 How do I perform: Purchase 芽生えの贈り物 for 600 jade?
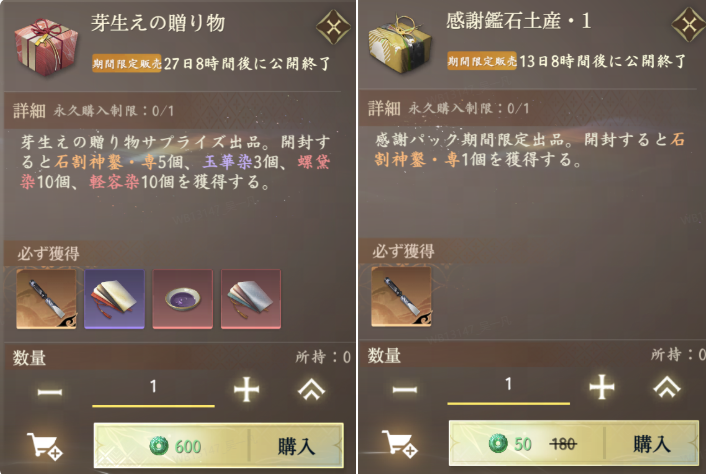[x=218, y=445]
